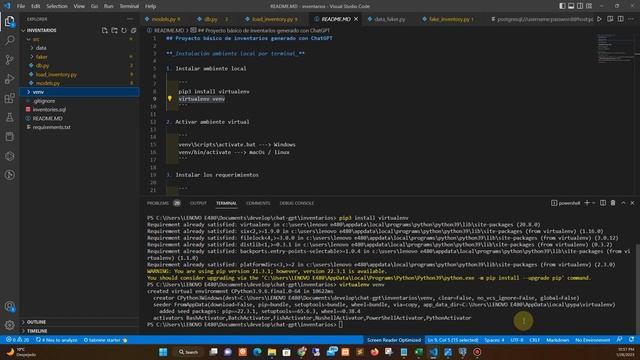Open editor more actions ellipsis
640x360 pixels.
(631, 19)
